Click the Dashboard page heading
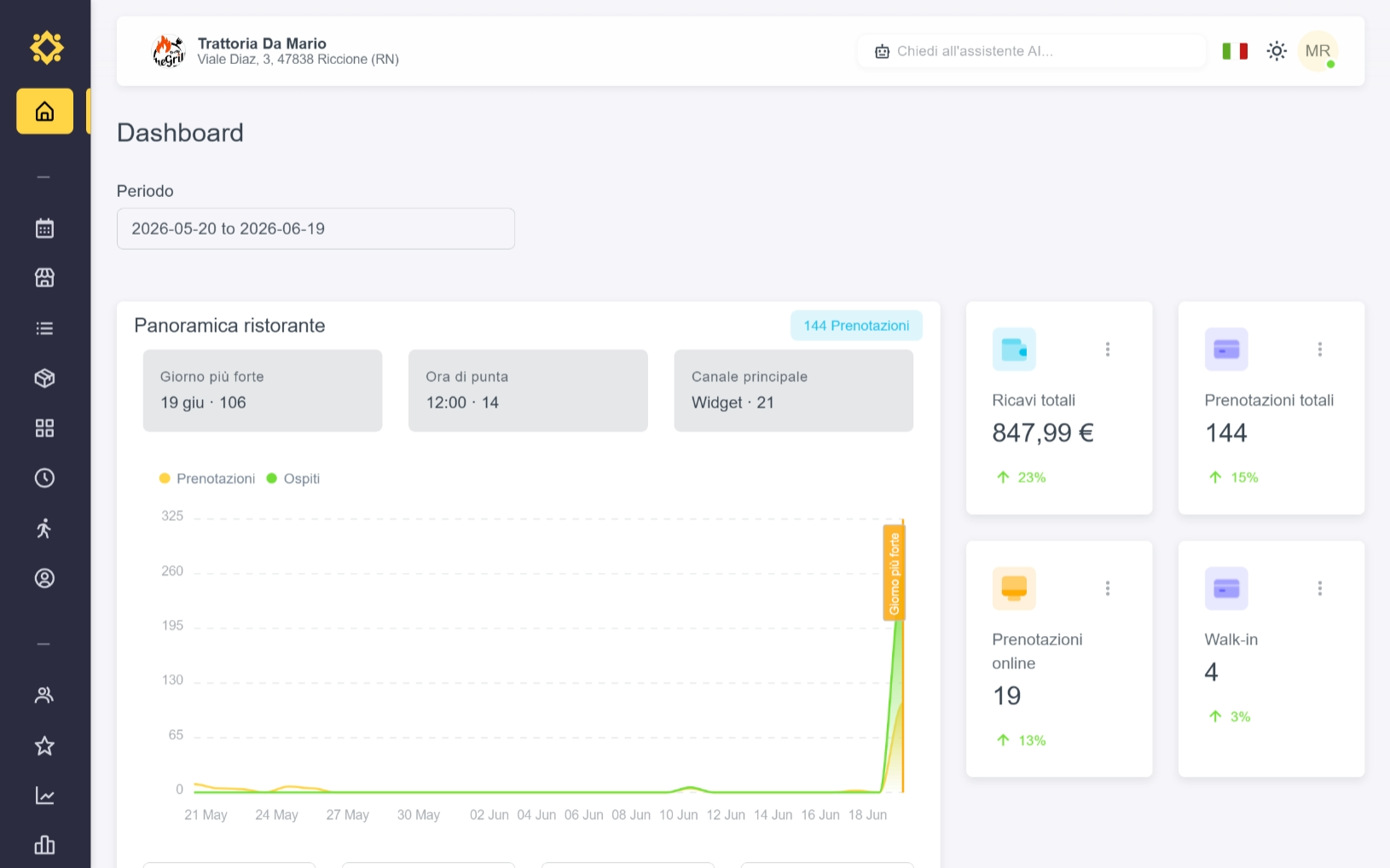The height and width of the screenshot is (868, 1390). click(x=180, y=133)
